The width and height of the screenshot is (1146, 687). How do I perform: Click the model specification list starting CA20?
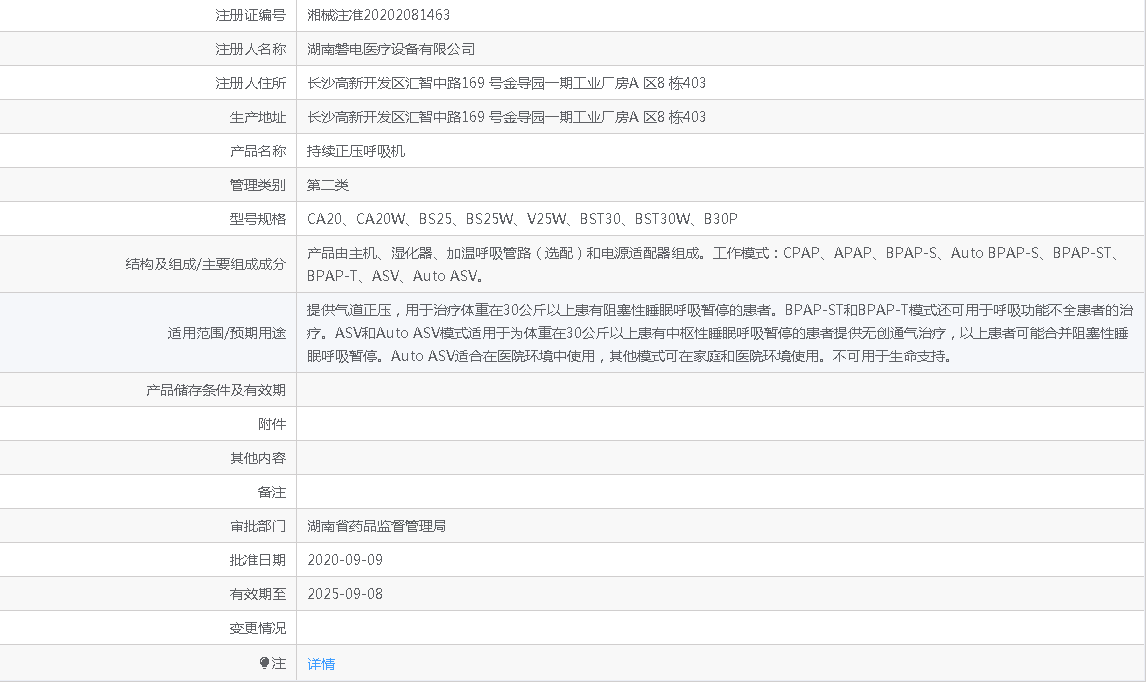point(522,219)
